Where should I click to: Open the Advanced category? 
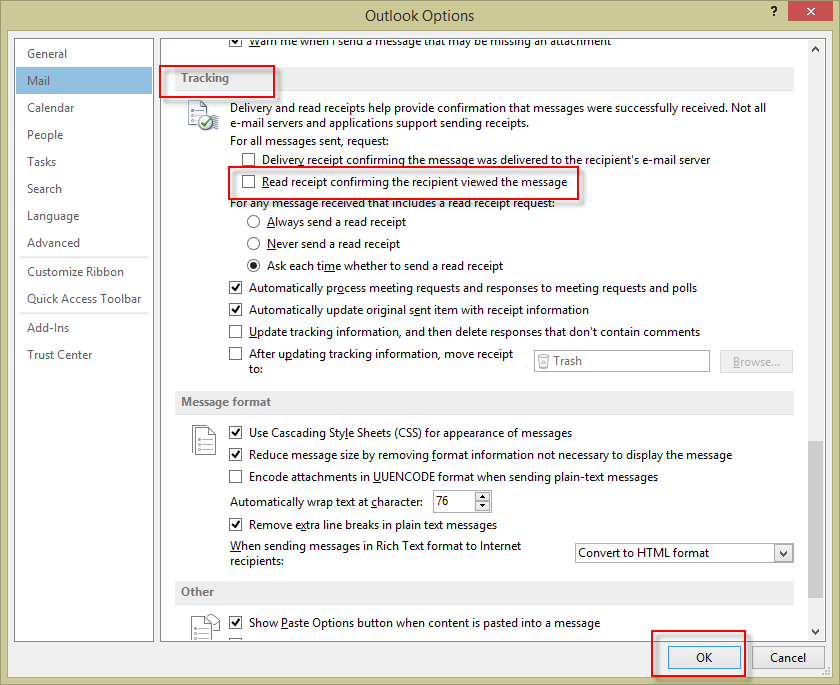[84, 243]
